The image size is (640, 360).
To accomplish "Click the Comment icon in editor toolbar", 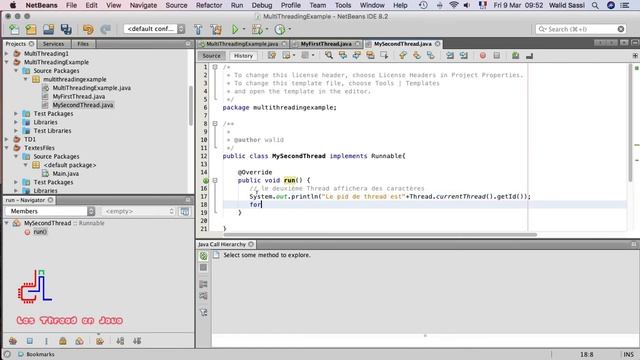I will 516,56.
